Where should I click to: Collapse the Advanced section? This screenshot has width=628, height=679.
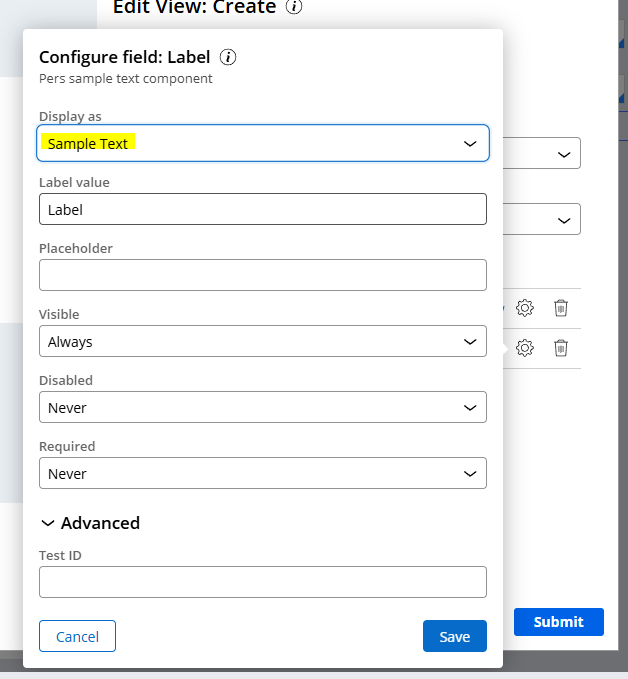point(90,523)
